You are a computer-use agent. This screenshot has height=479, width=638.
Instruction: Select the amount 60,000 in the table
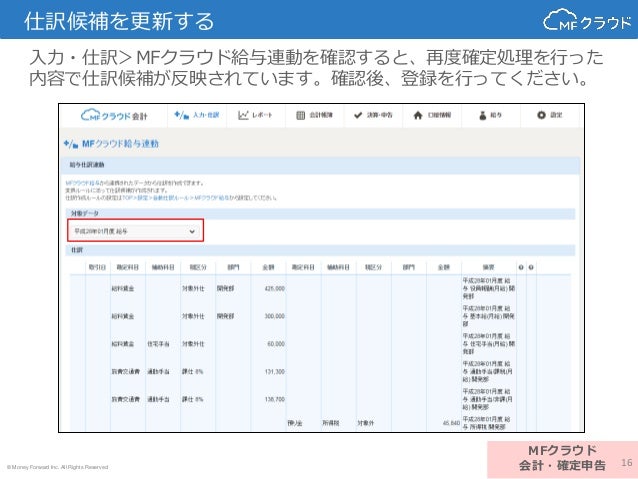coord(276,344)
